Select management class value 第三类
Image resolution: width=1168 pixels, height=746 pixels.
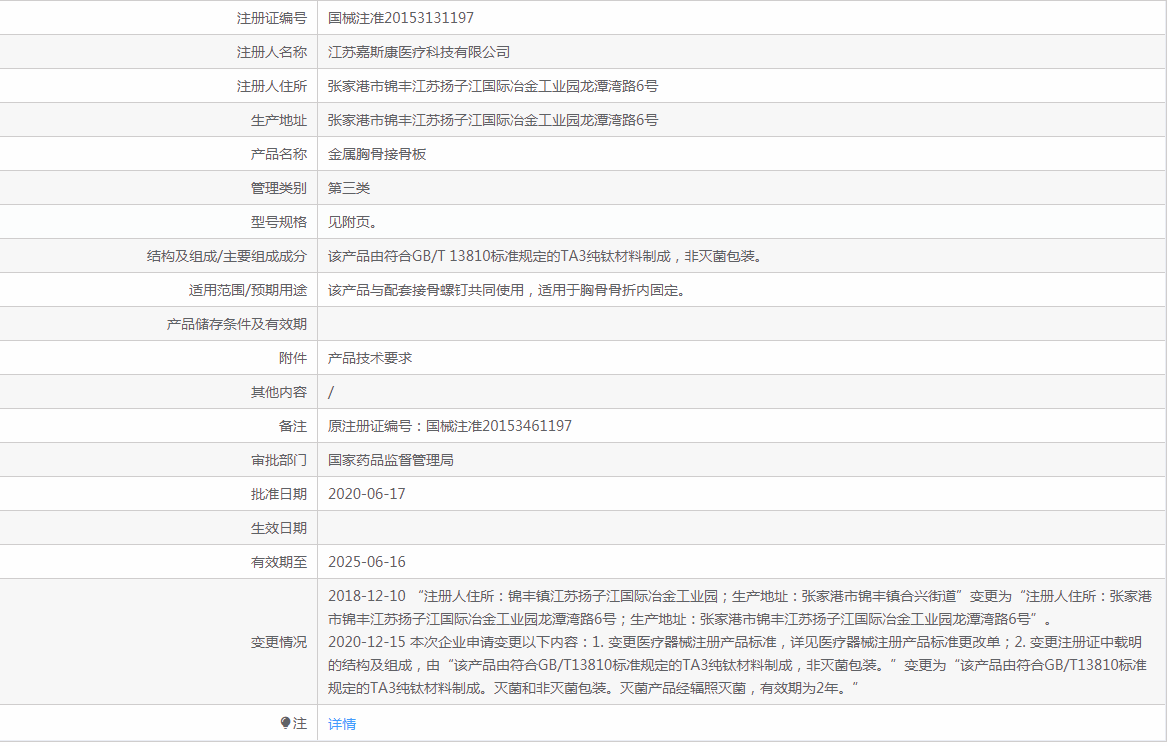349,189
